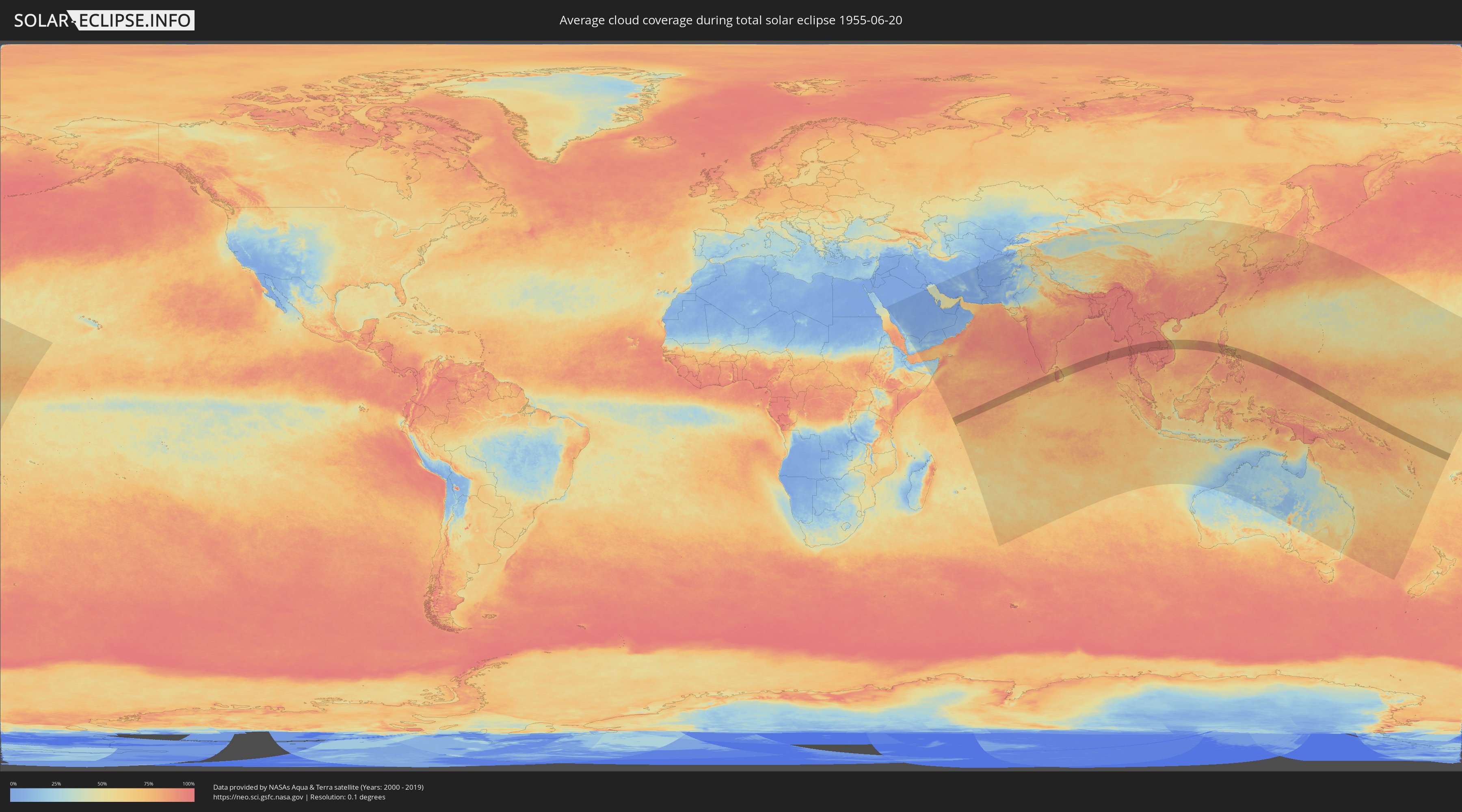
Task: Click the https://neo.sci.gsfc.nasa.gov URL
Action: point(257,797)
